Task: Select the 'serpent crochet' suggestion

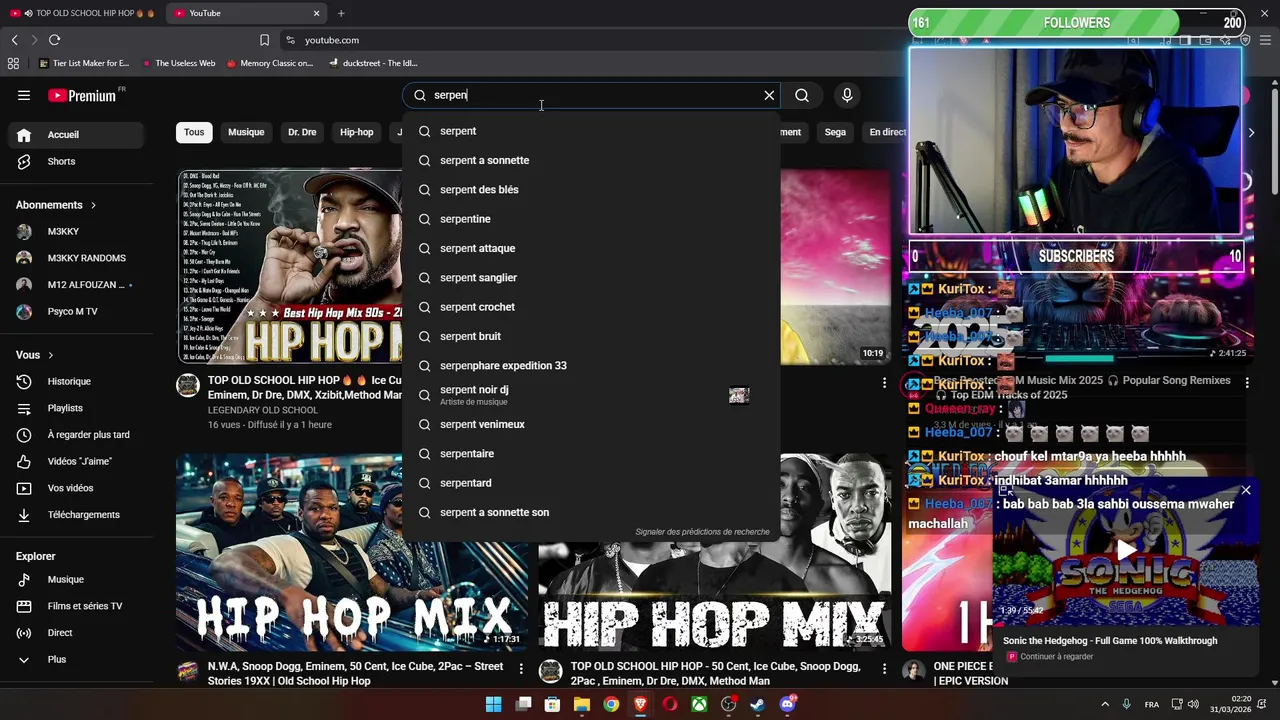Action: pos(591,307)
